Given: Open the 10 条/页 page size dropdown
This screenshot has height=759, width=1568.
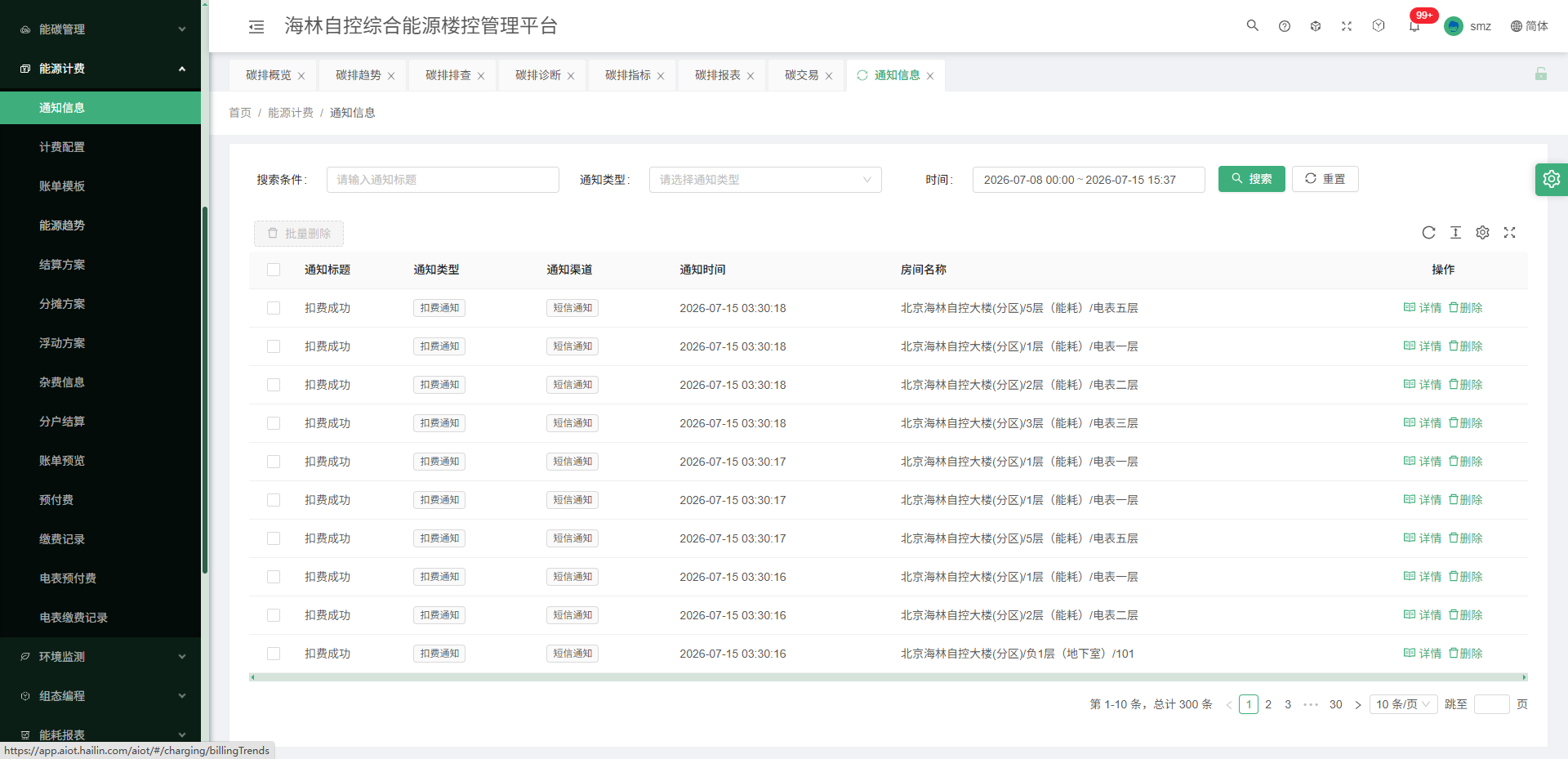Looking at the screenshot, I should pyautogui.click(x=1404, y=704).
